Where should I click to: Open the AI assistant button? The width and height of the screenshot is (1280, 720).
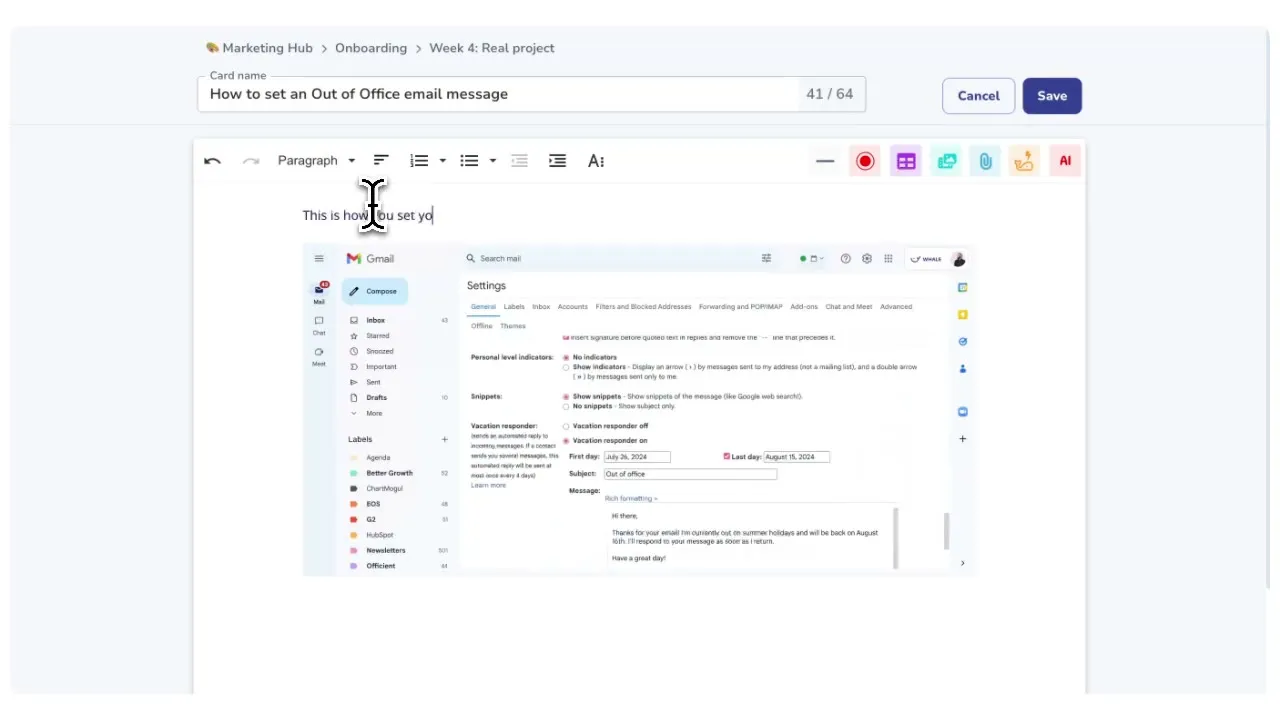point(1065,161)
